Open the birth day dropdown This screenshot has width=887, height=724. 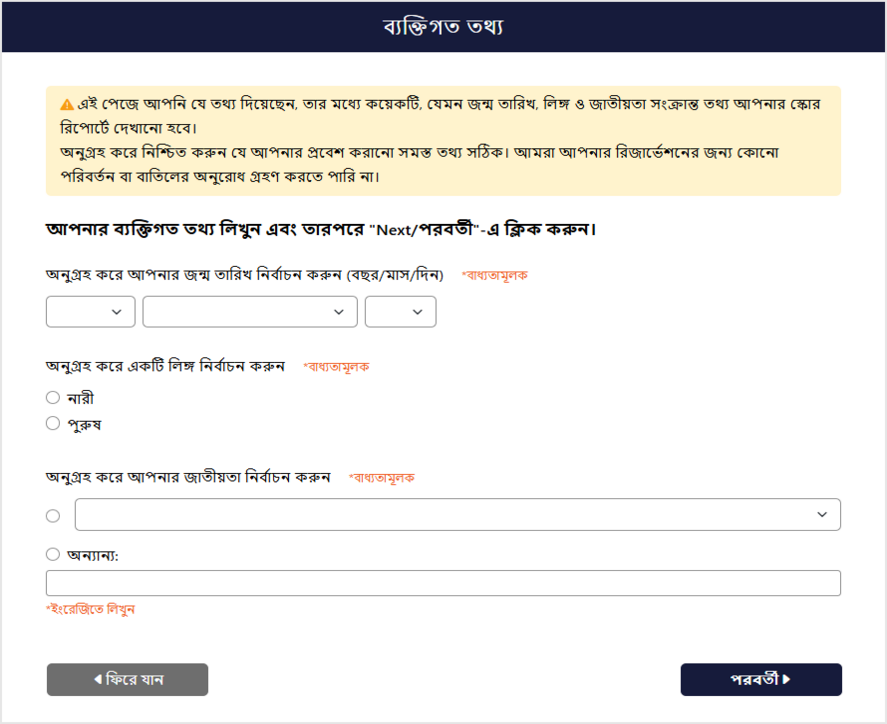401,312
